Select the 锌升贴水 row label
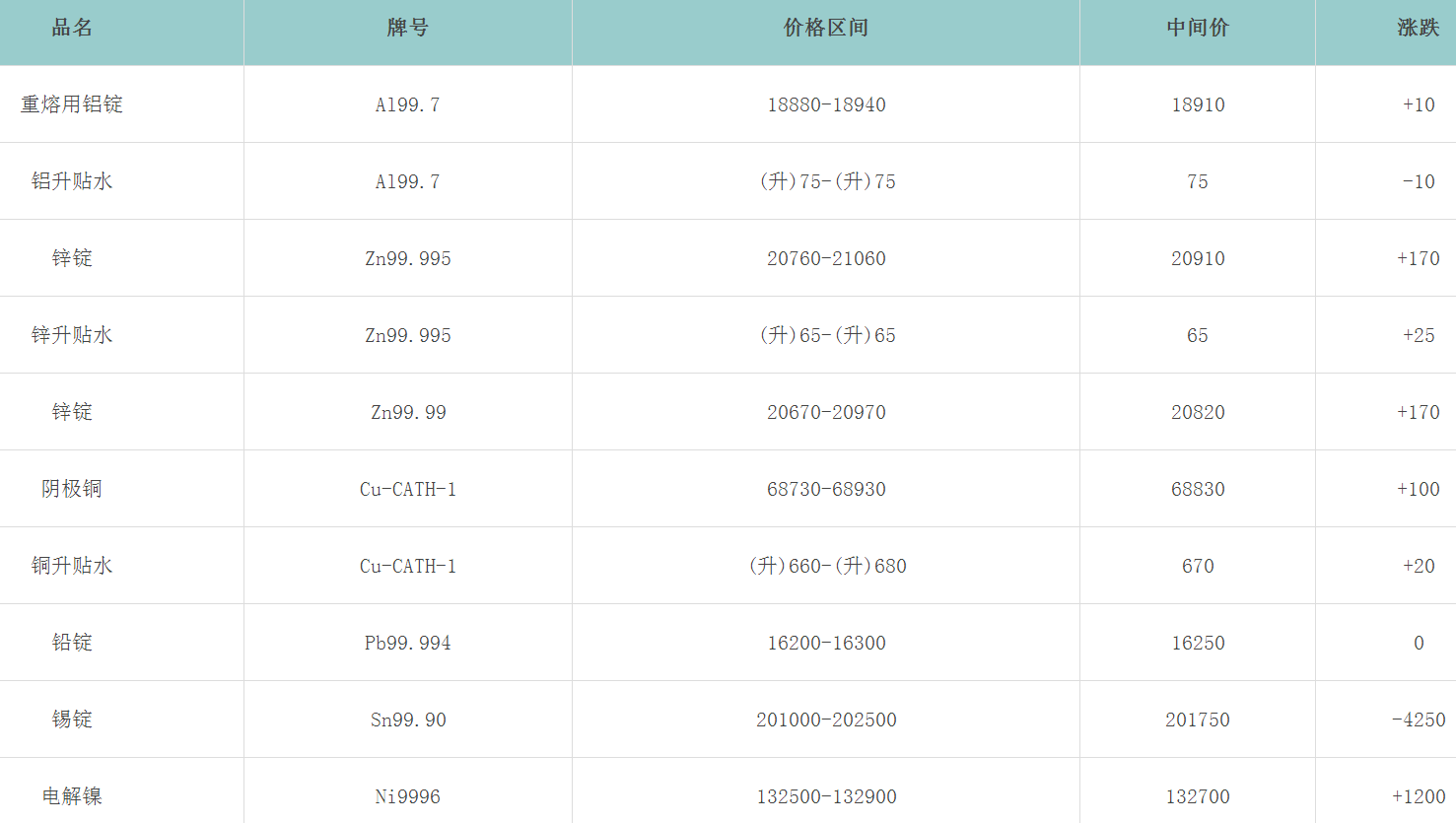 [72, 335]
